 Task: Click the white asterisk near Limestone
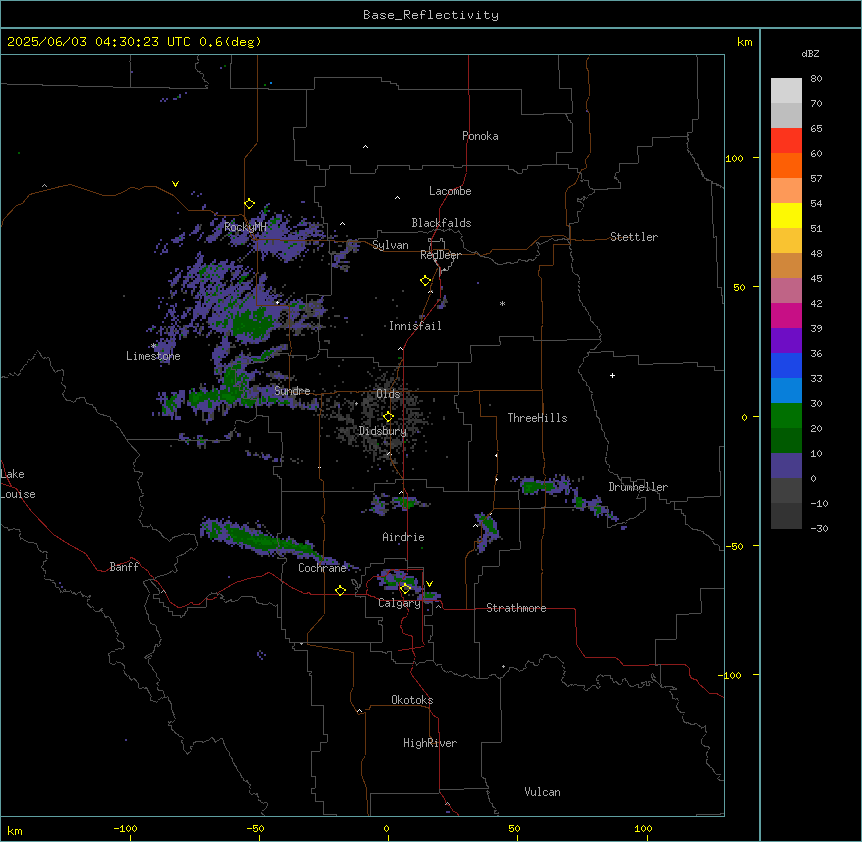(154, 346)
